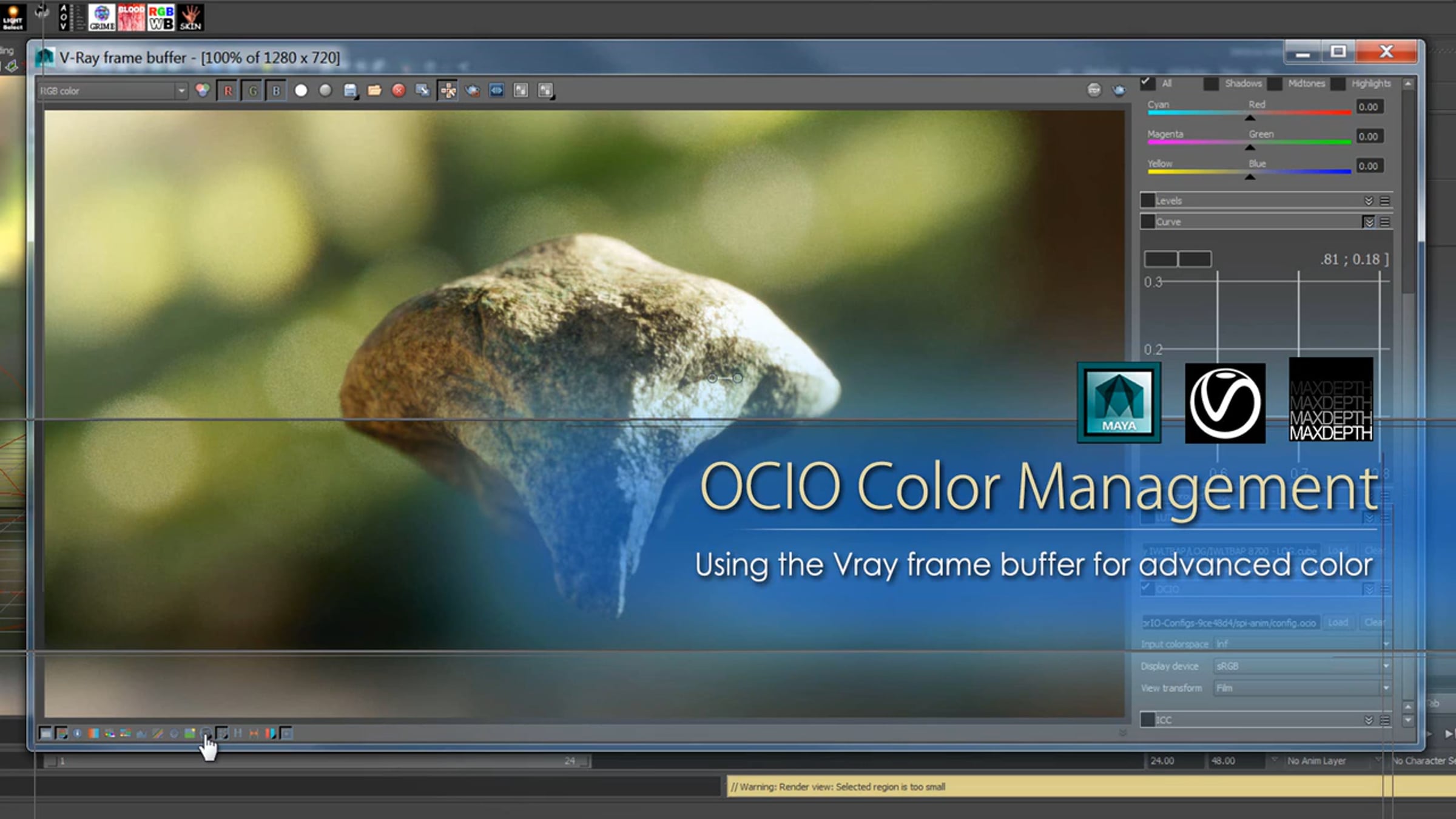Disable the All tonal range checkbox

(x=1147, y=83)
